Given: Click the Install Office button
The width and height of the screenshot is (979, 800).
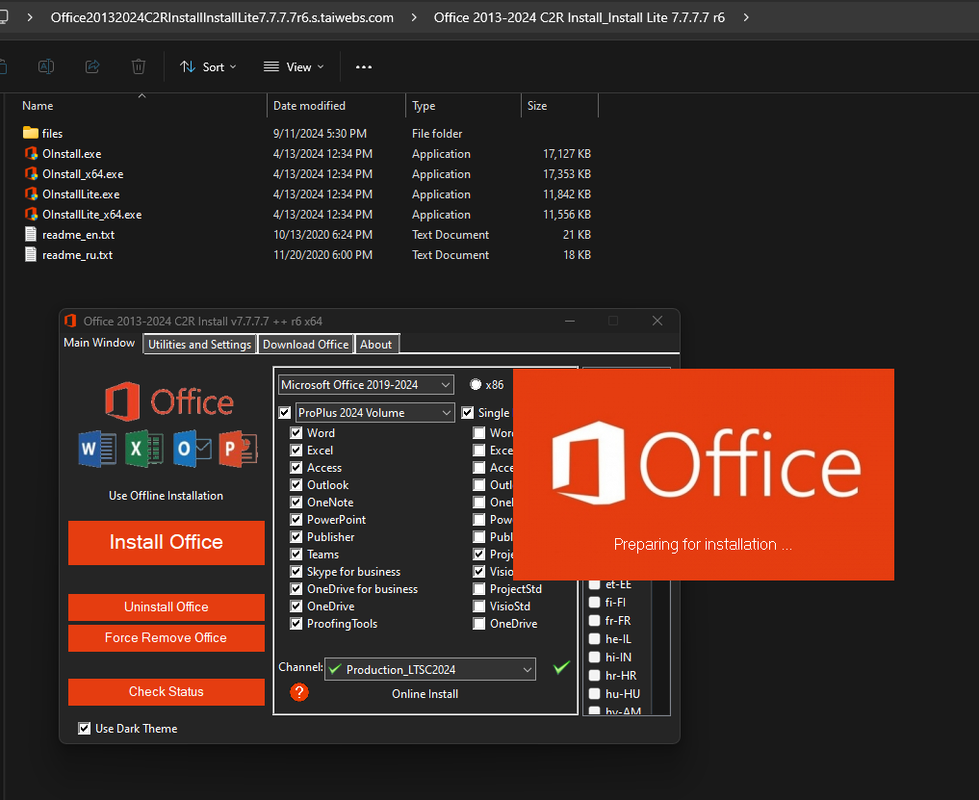Looking at the screenshot, I should coord(166,542).
